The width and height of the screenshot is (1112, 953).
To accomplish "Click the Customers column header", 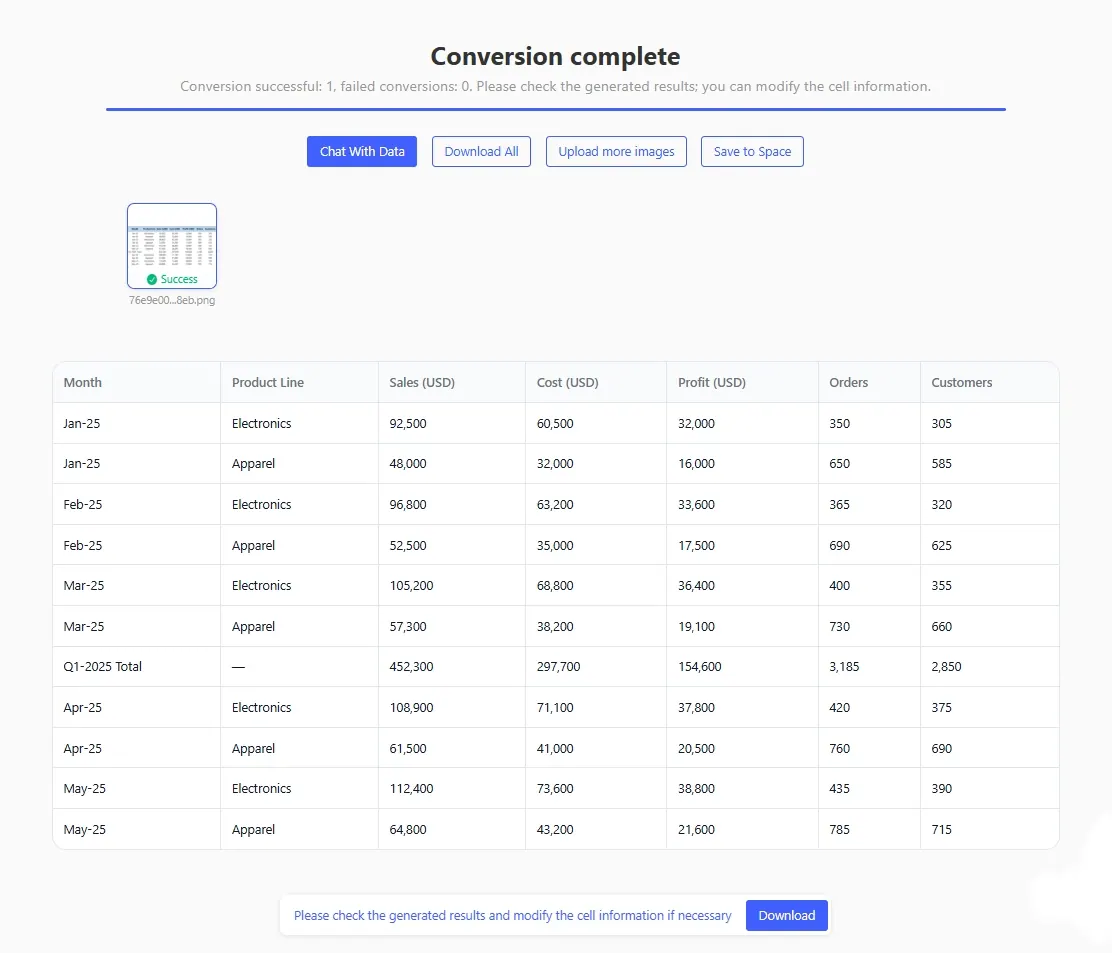I will [x=961, y=382].
